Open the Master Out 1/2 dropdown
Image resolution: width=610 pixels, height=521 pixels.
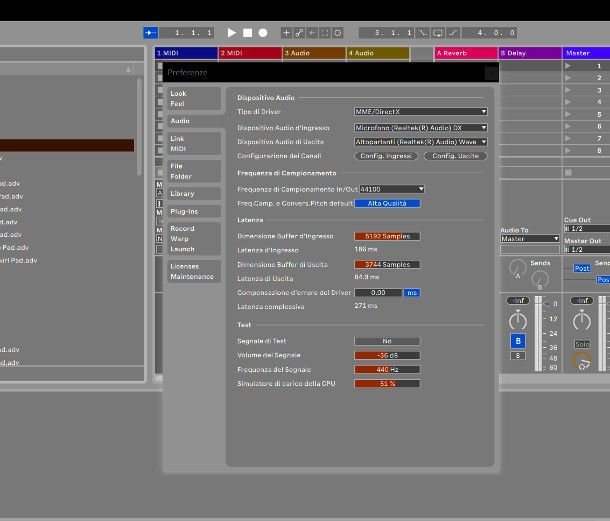click(587, 249)
